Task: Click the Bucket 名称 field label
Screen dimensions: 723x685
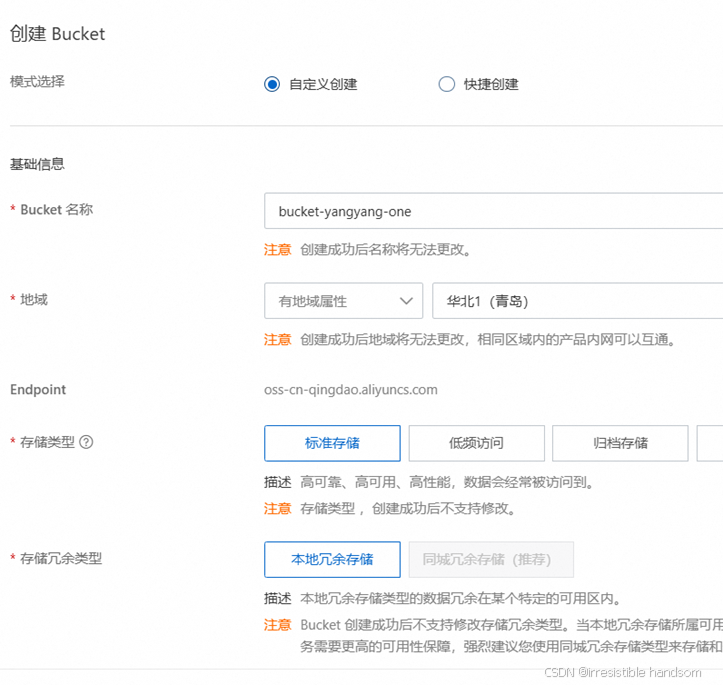Action: click(57, 209)
